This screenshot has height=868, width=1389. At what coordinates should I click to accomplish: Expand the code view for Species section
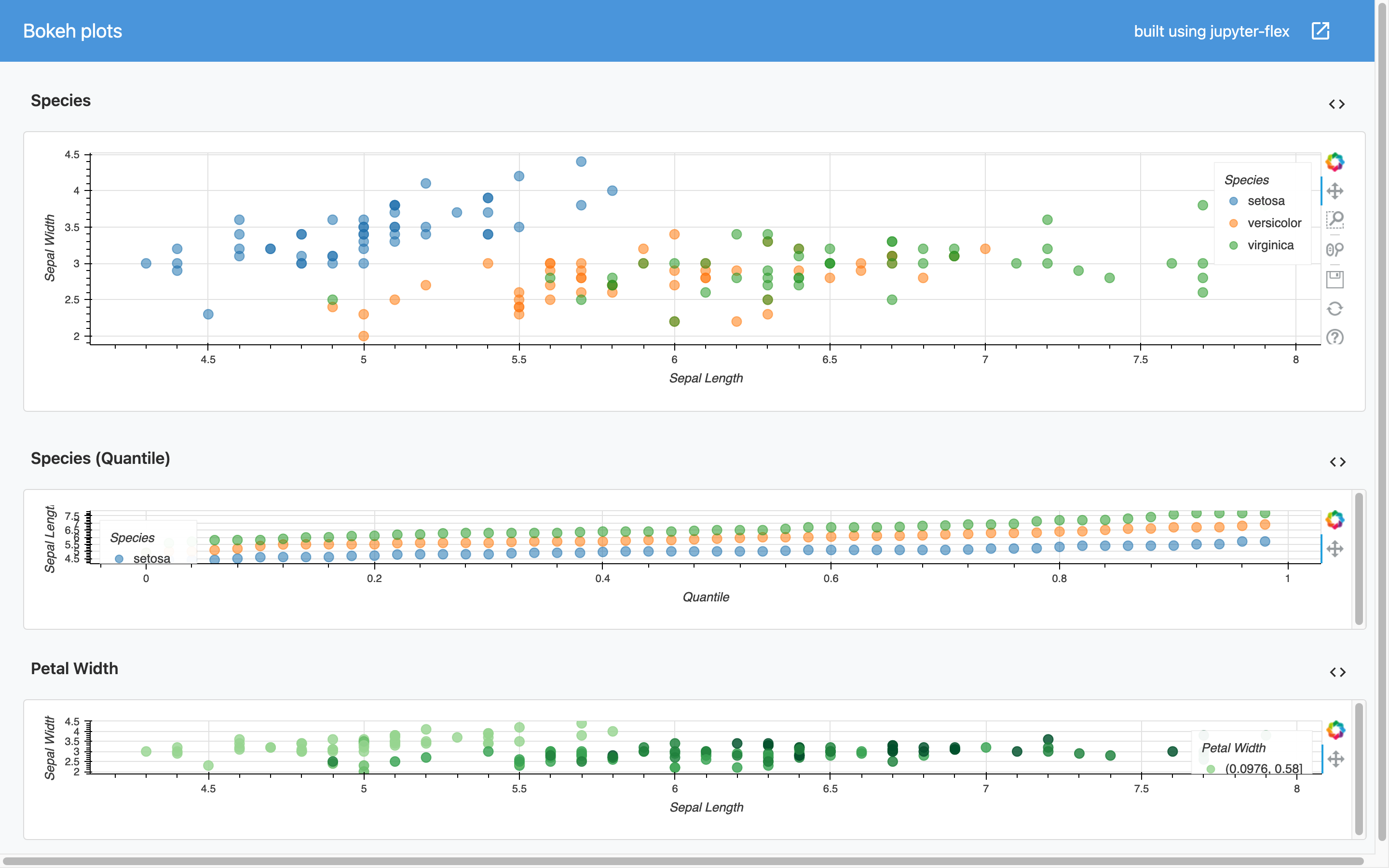click(x=1337, y=104)
